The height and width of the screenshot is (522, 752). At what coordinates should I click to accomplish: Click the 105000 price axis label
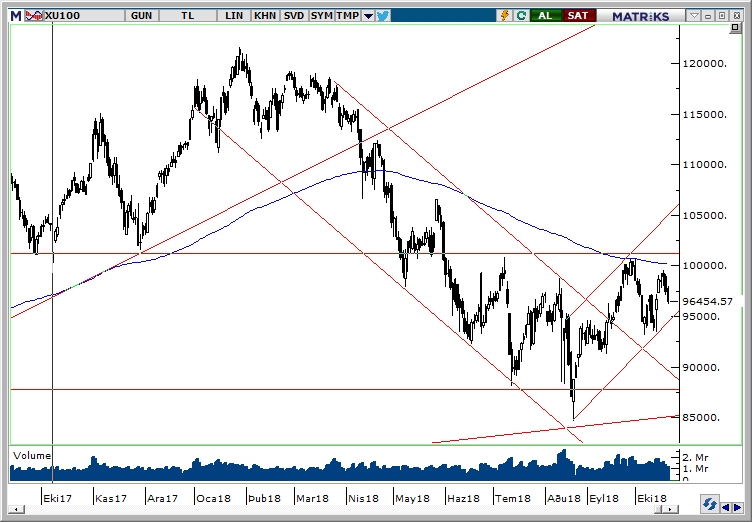click(704, 215)
